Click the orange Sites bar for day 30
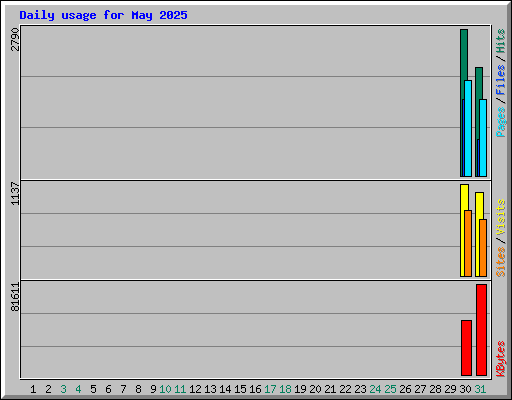The width and height of the screenshot is (512, 400). tap(468, 243)
